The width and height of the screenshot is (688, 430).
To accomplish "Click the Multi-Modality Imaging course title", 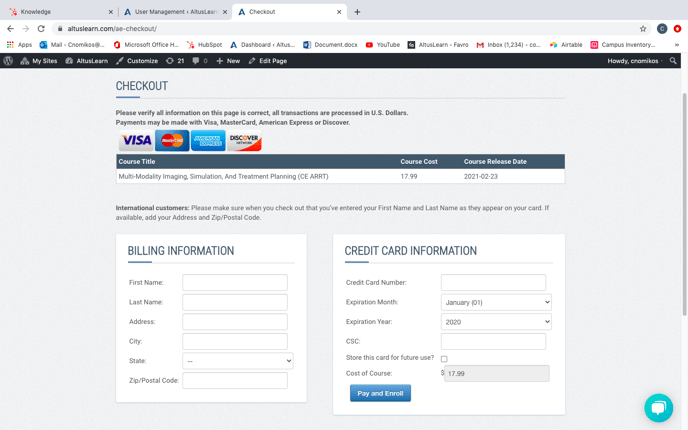I will click(223, 176).
